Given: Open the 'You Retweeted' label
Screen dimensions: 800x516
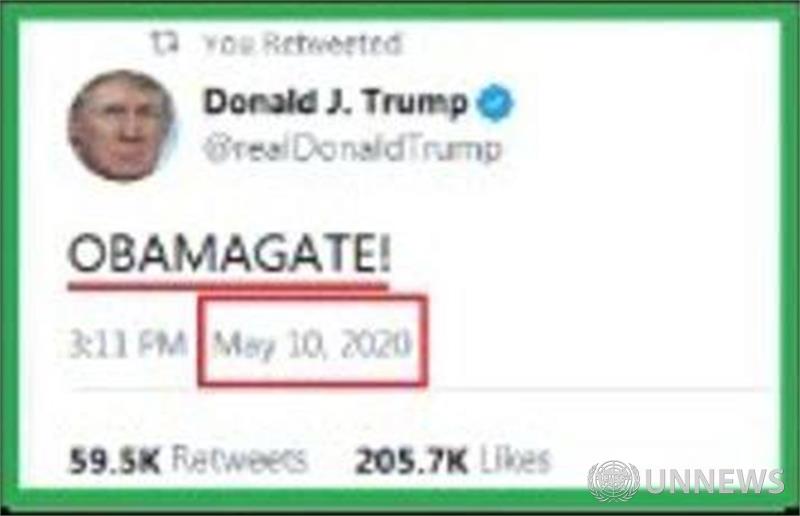Looking at the screenshot, I should (302, 44).
